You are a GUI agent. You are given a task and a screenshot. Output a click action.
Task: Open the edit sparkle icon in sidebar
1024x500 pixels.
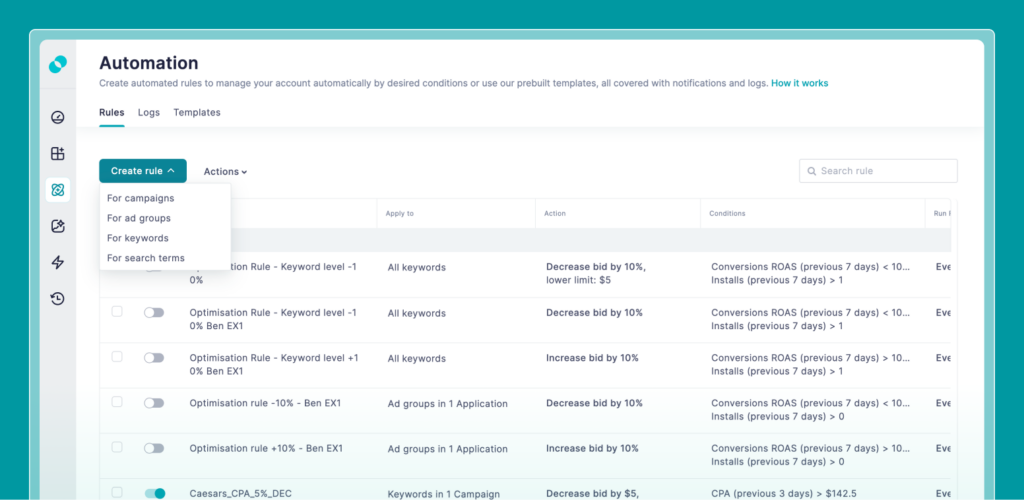[x=57, y=227]
